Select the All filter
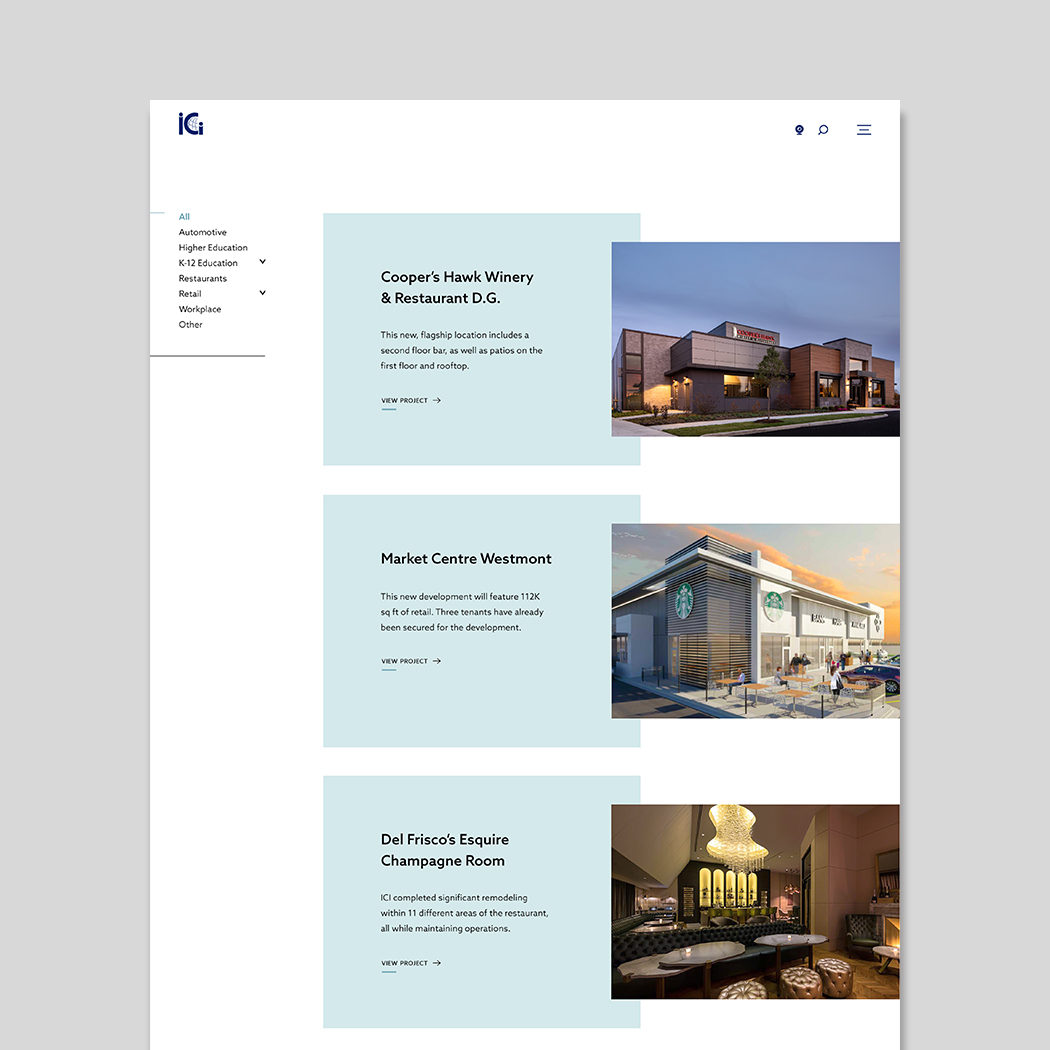Screen dimensions: 1050x1050 (x=184, y=216)
